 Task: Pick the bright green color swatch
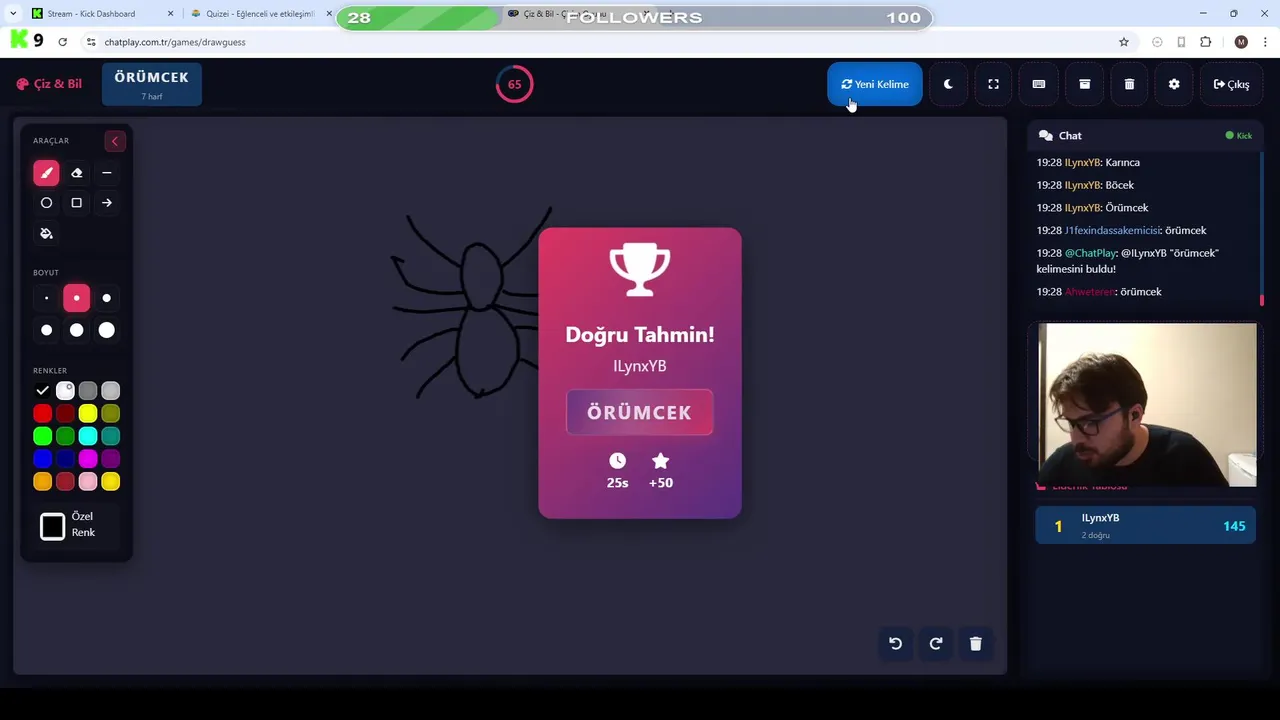pyautogui.click(x=42, y=436)
